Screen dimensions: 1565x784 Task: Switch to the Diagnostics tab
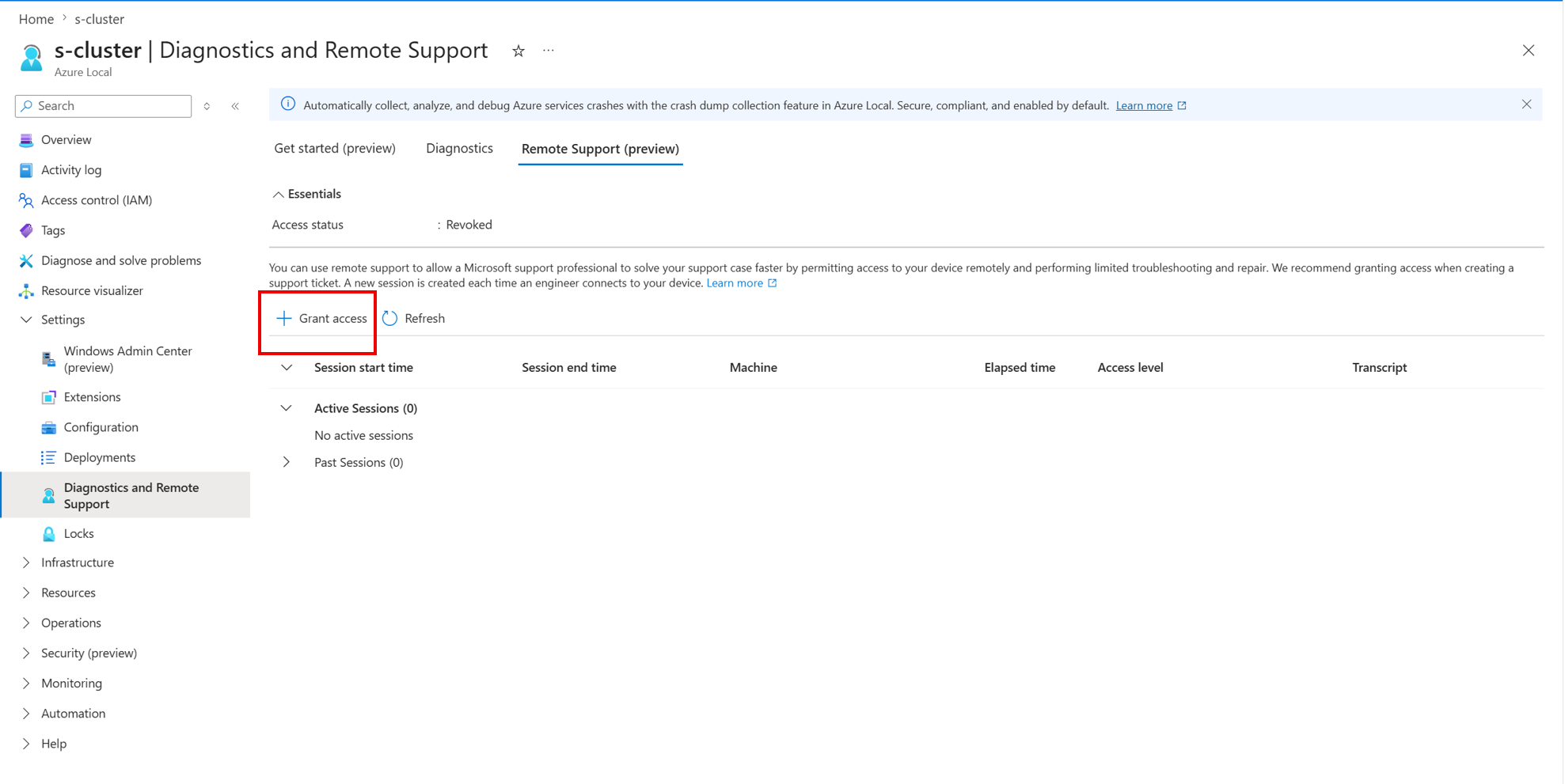tap(459, 149)
